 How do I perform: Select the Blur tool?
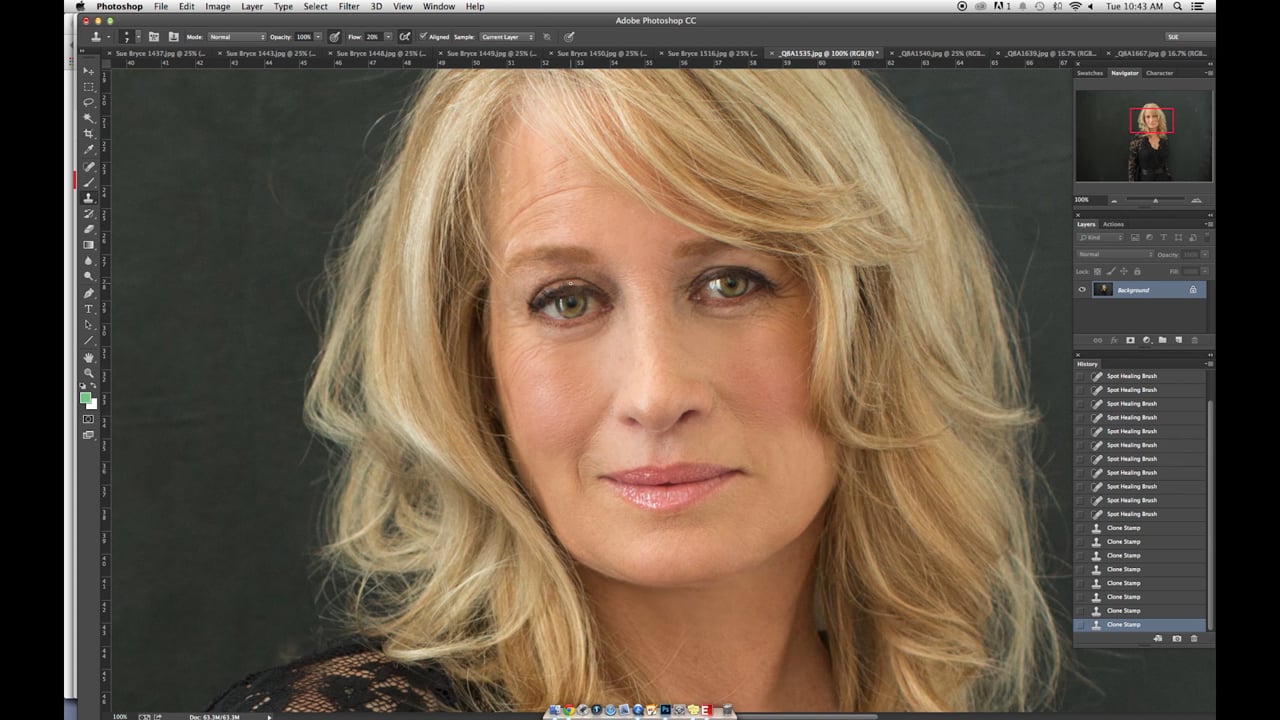[89, 260]
